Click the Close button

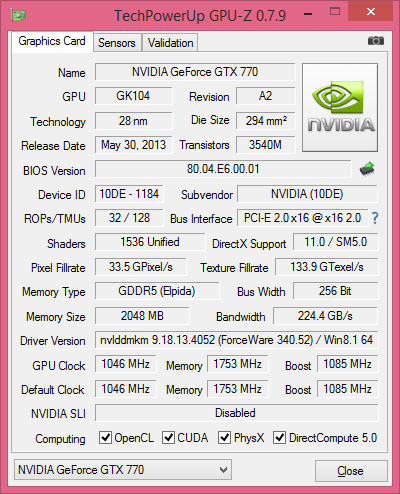coord(351,471)
